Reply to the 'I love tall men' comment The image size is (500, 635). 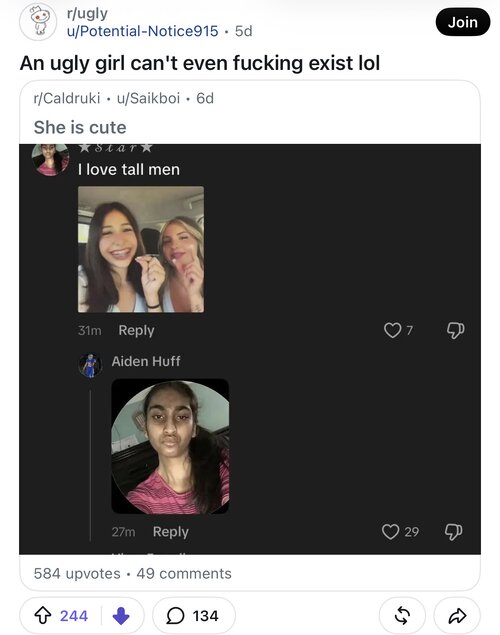(136, 330)
